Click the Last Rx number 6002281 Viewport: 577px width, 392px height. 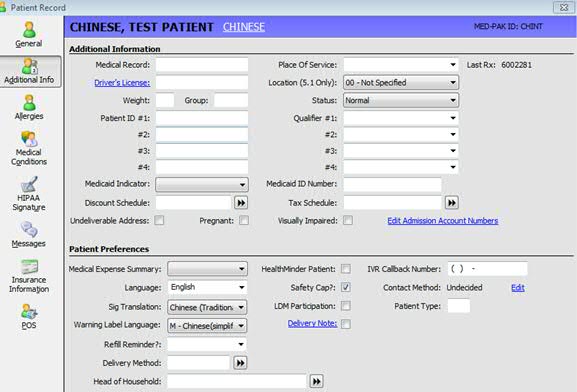pyautogui.click(x=516, y=65)
